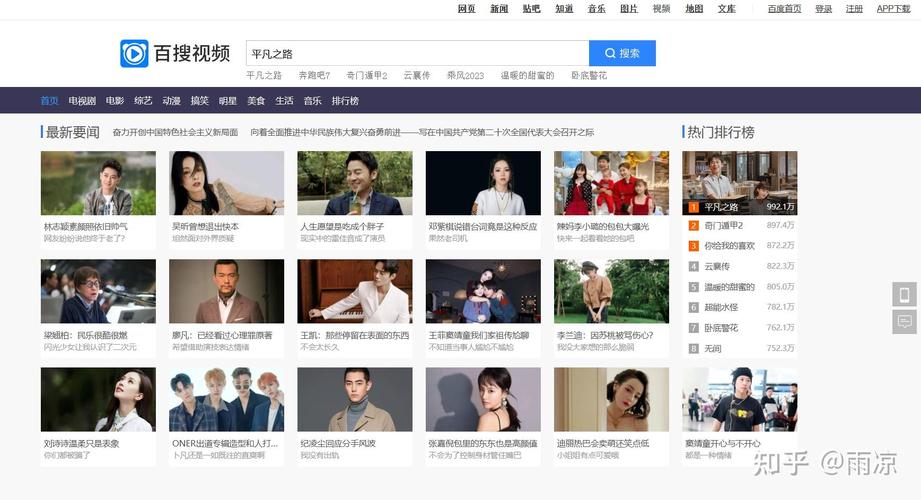Switch to the 电视剧 tab
This screenshot has height=500, width=921.
82,100
